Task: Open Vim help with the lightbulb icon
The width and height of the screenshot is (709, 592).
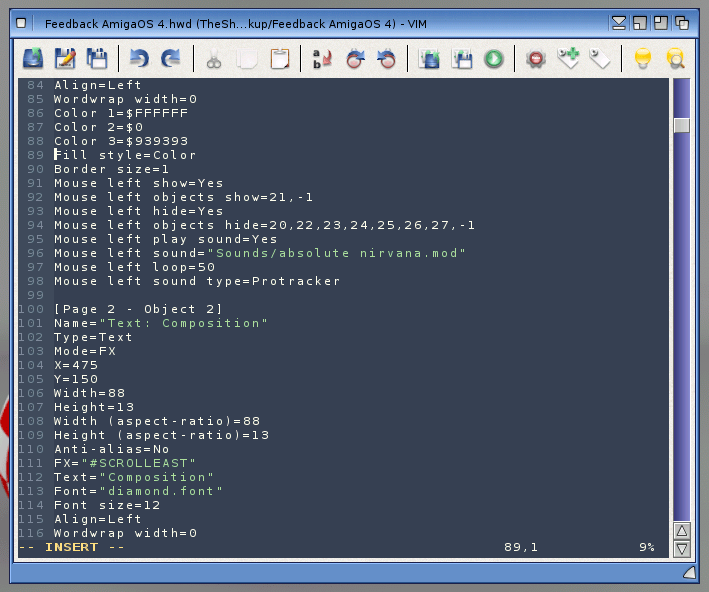Action: 643,59
